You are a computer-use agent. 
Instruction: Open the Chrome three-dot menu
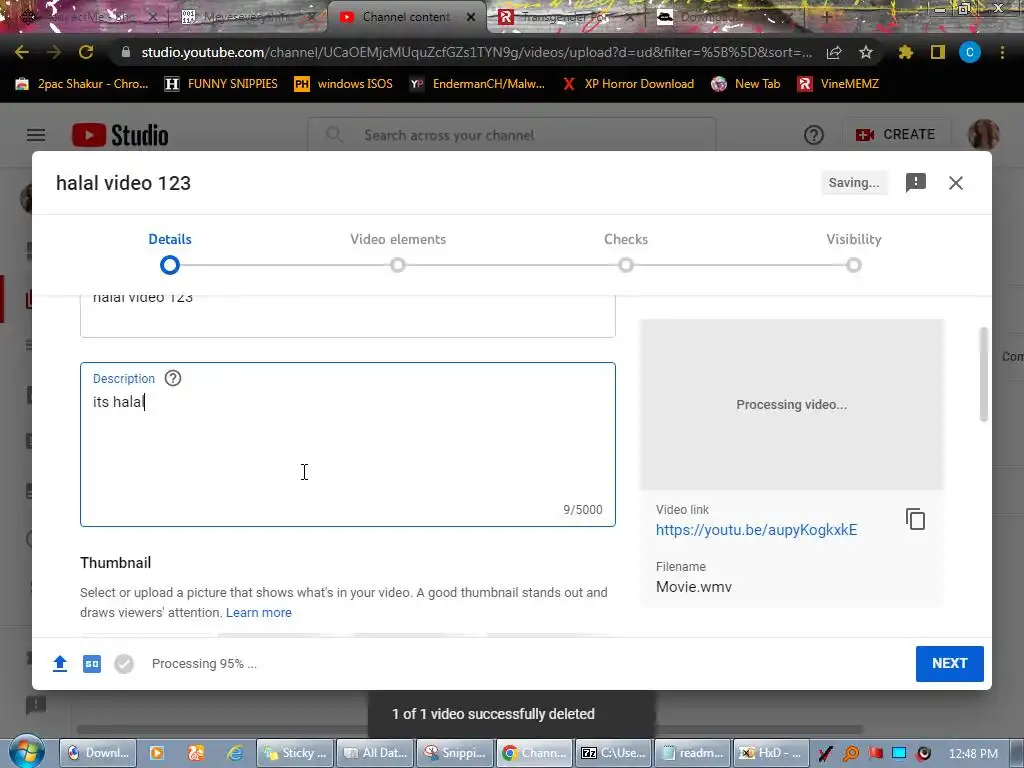1002,52
